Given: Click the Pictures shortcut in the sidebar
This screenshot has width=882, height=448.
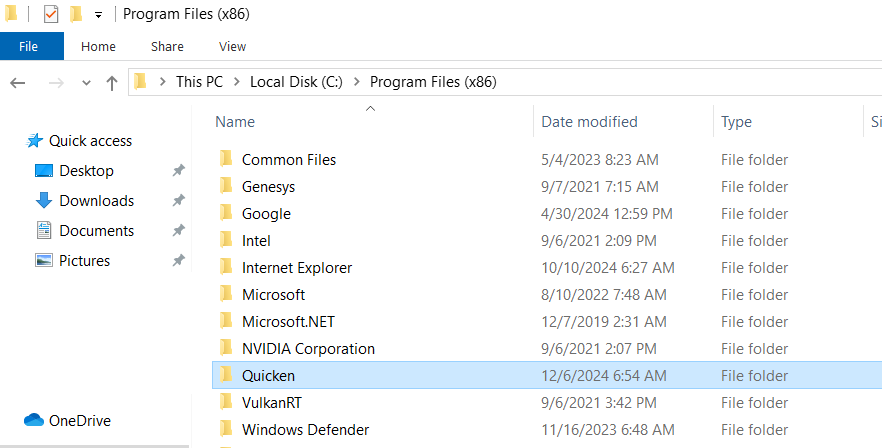Looking at the screenshot, I should pos(84,261).
